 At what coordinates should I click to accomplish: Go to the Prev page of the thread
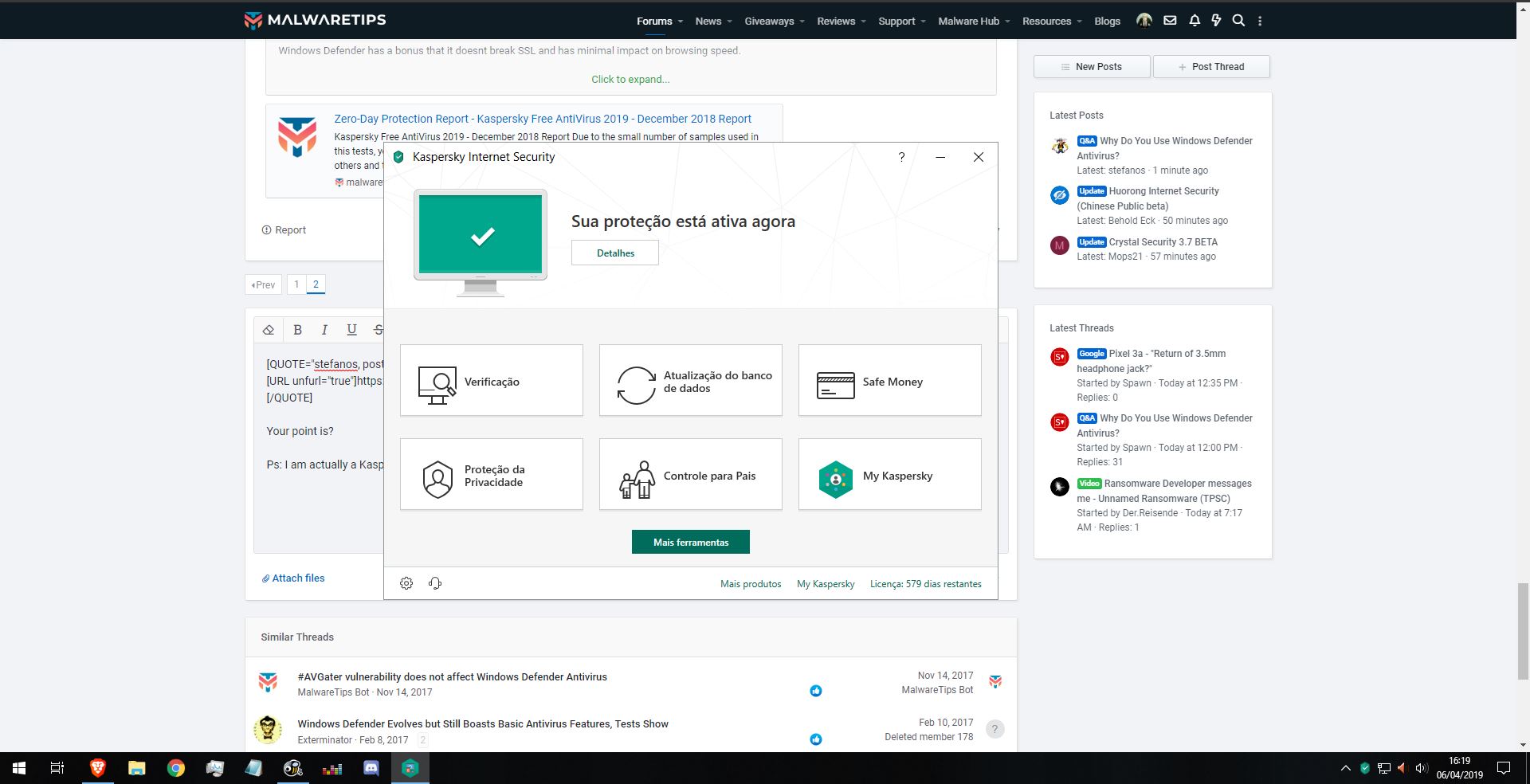point(263,284)
